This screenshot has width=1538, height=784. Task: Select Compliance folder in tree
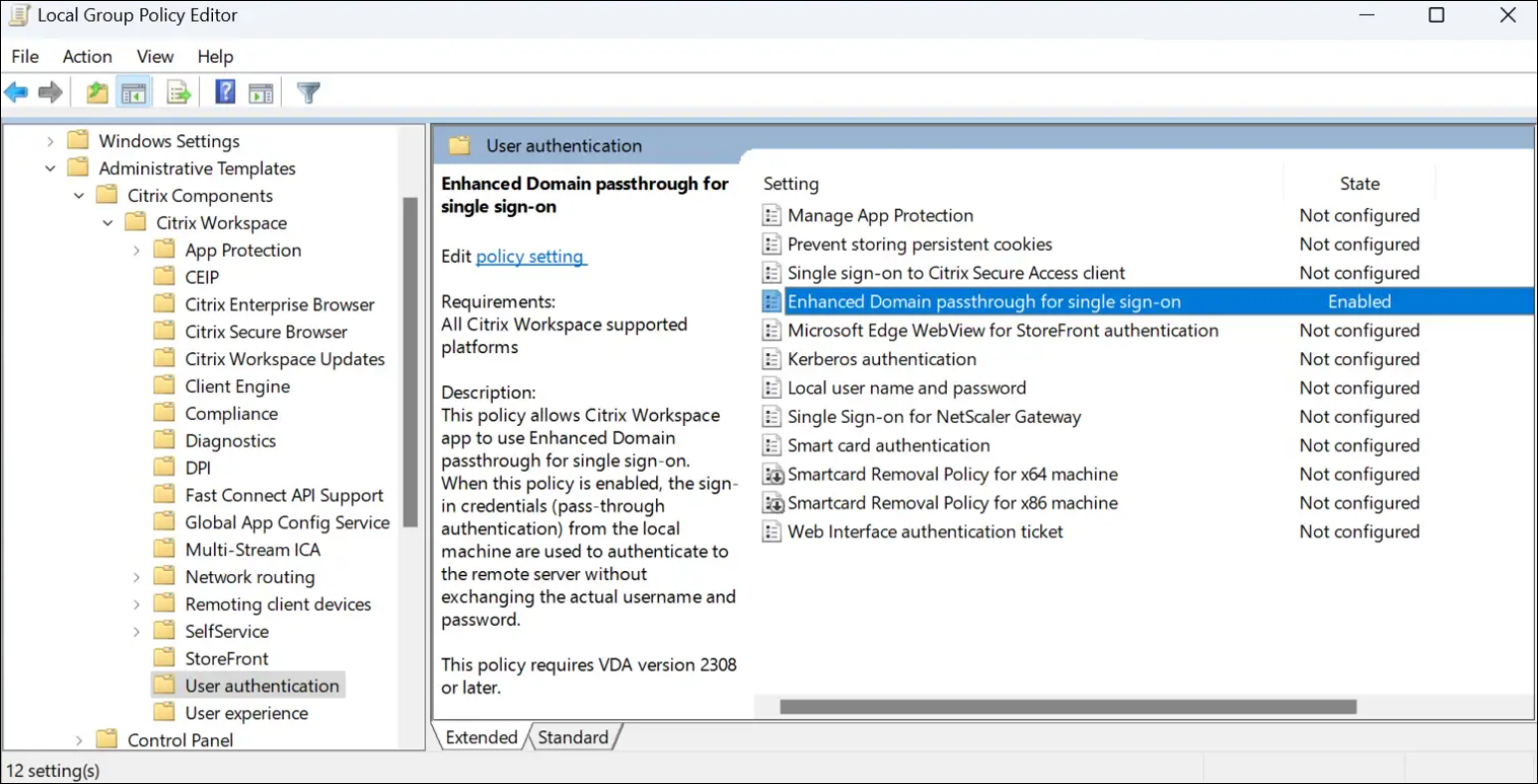coord(231,414)
